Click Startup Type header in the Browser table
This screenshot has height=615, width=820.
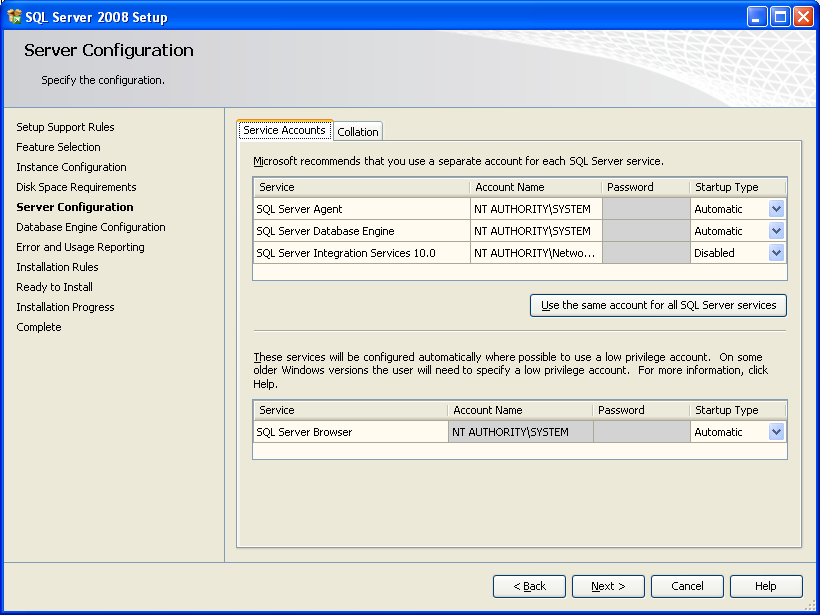click(738, 410)
